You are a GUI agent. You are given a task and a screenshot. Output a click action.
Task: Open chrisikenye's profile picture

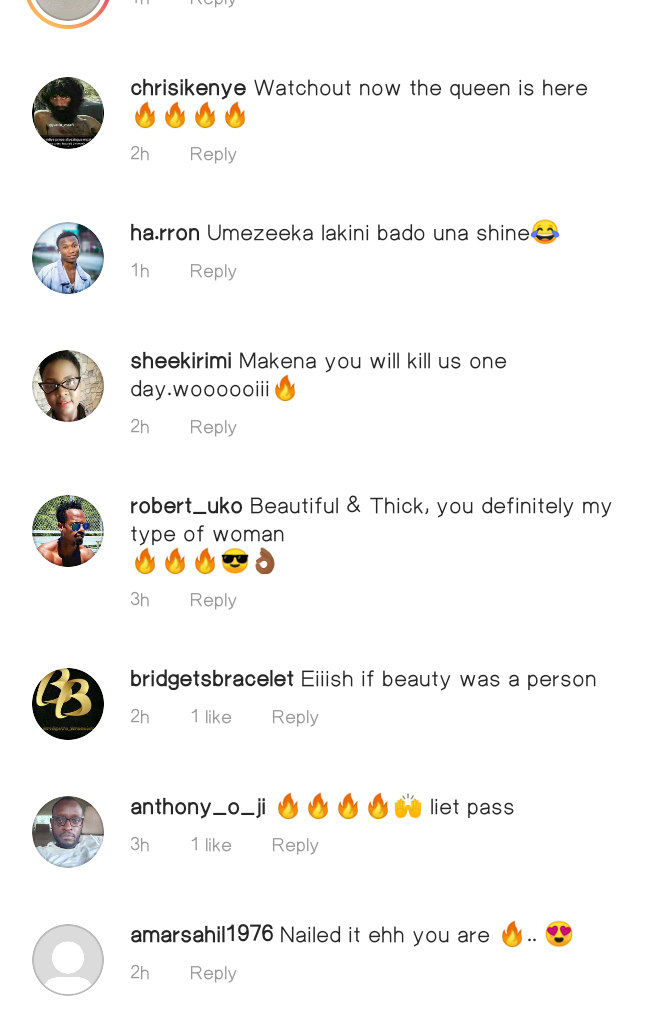pos(68,113)
